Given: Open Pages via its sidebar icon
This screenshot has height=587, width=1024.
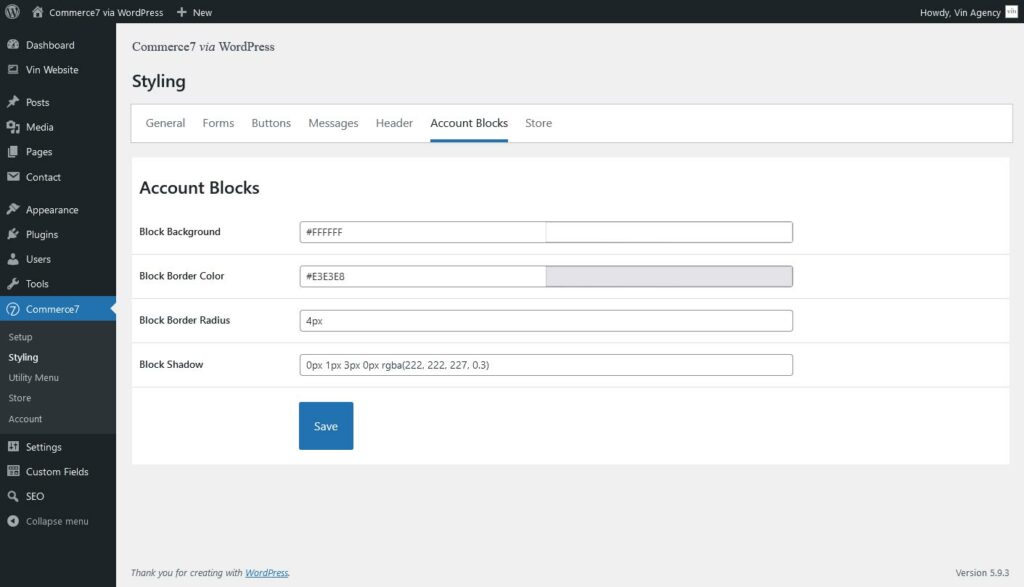Looking at the screenshot, I should [14, 152].
